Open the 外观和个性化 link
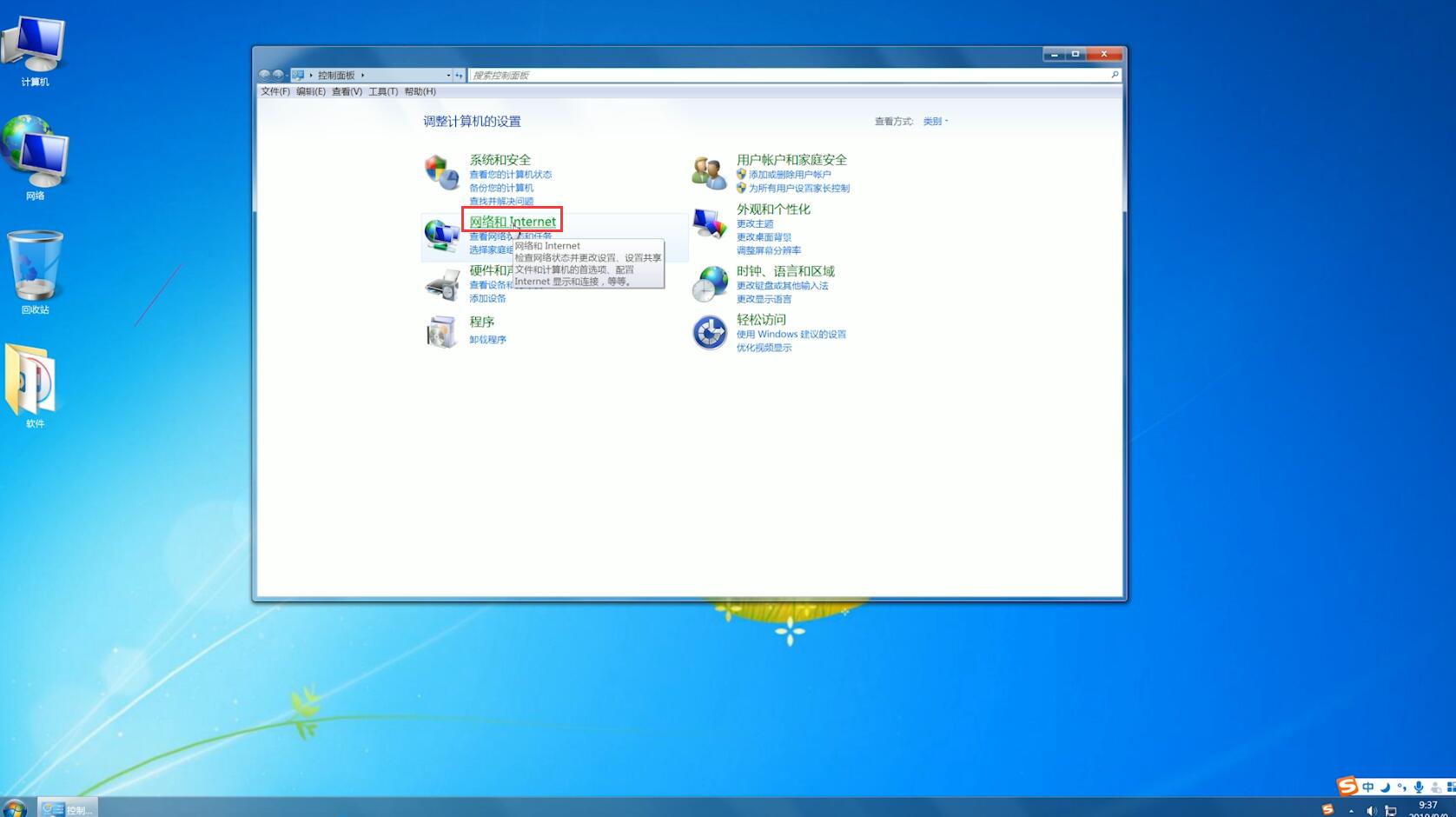Image resolution: width=1456 pixels, height=817 pixels. tap(773, 209)
